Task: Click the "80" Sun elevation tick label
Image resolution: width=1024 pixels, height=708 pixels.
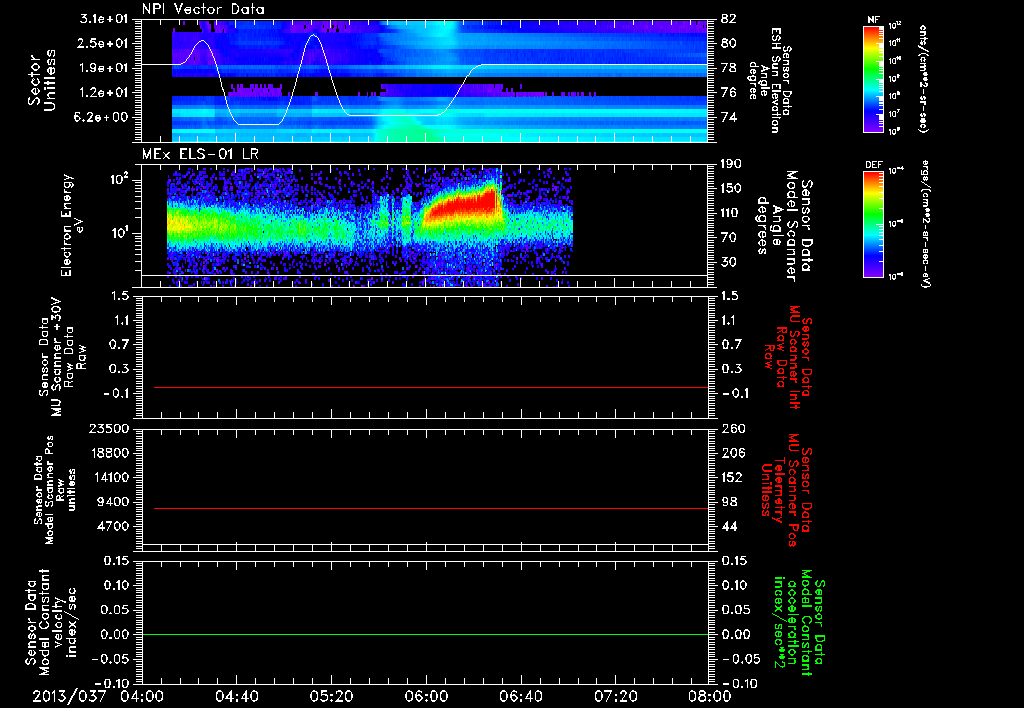Action: click(x=728, y=43)
